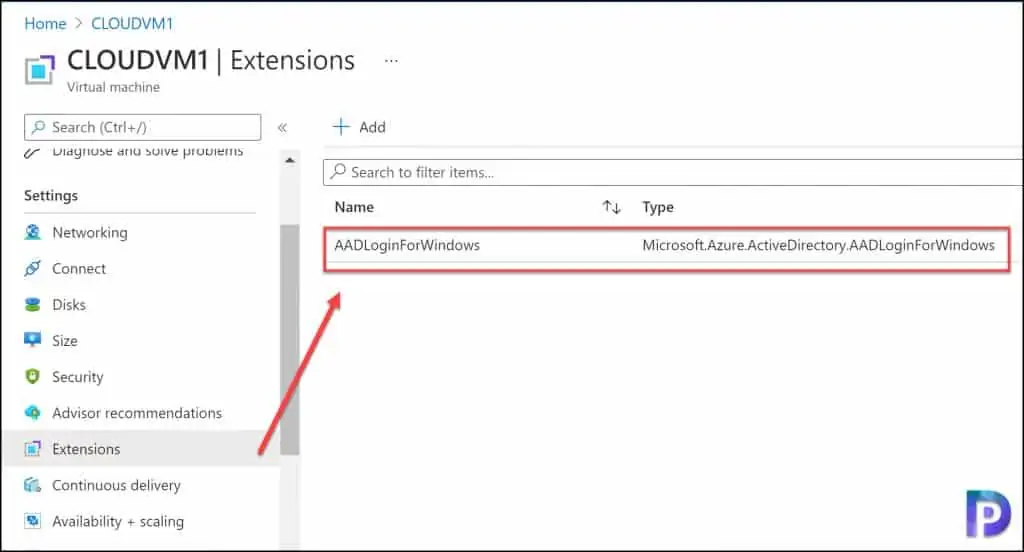Open the Size menu item
Screen dimensions: 1024x552
tap(65, 340)
